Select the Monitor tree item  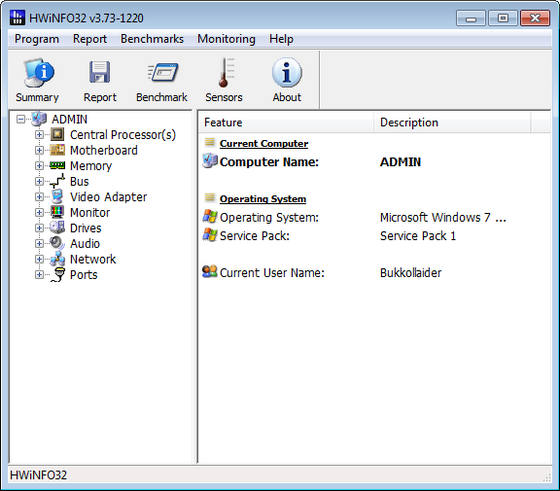pyautogui.click(x=90, y=213)
